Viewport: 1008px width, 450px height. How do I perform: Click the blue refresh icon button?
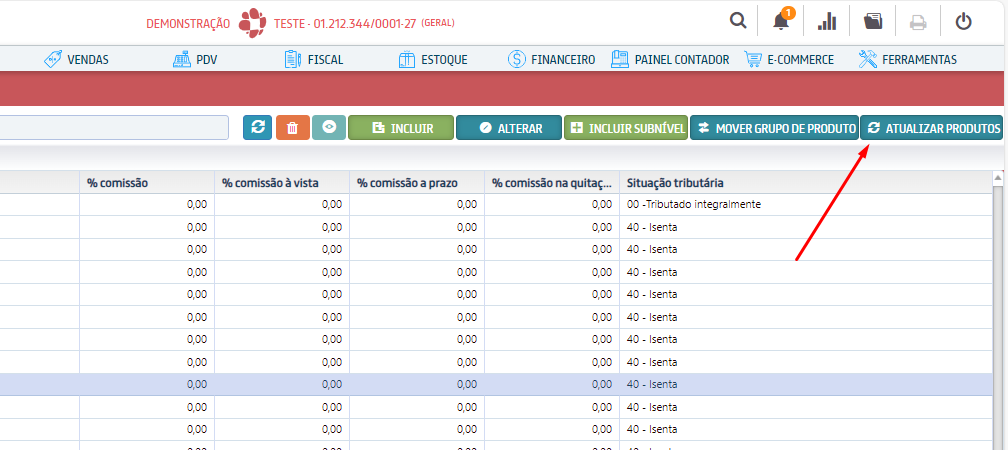(257, 128)
